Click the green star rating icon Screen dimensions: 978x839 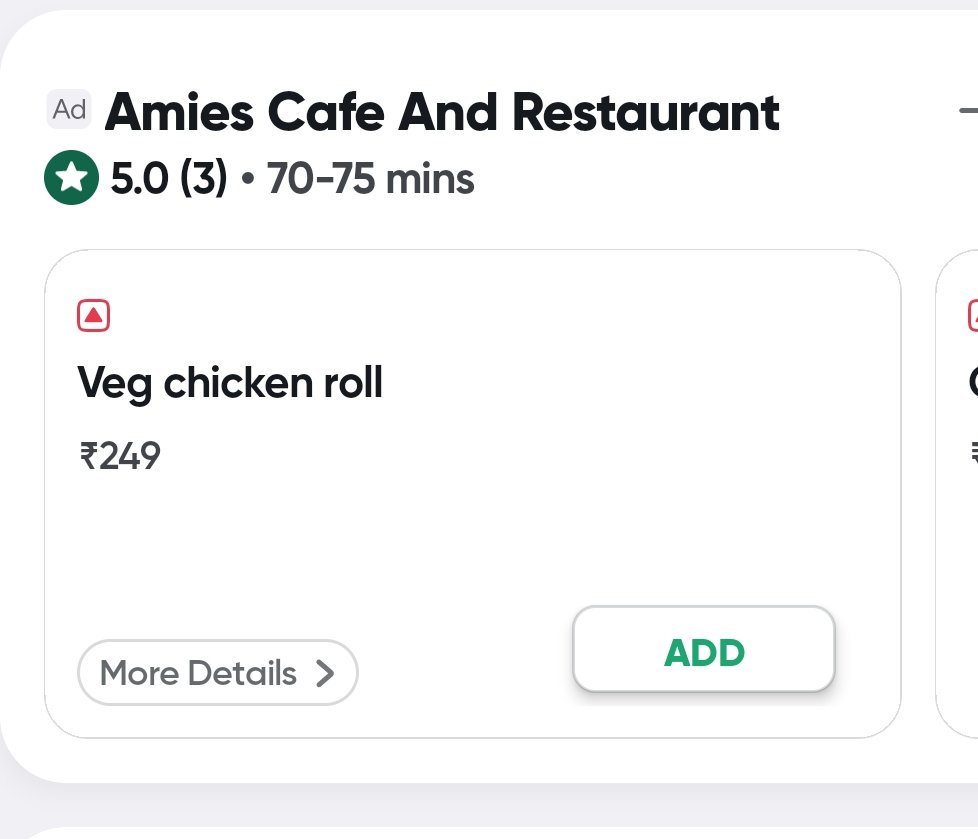71,178
